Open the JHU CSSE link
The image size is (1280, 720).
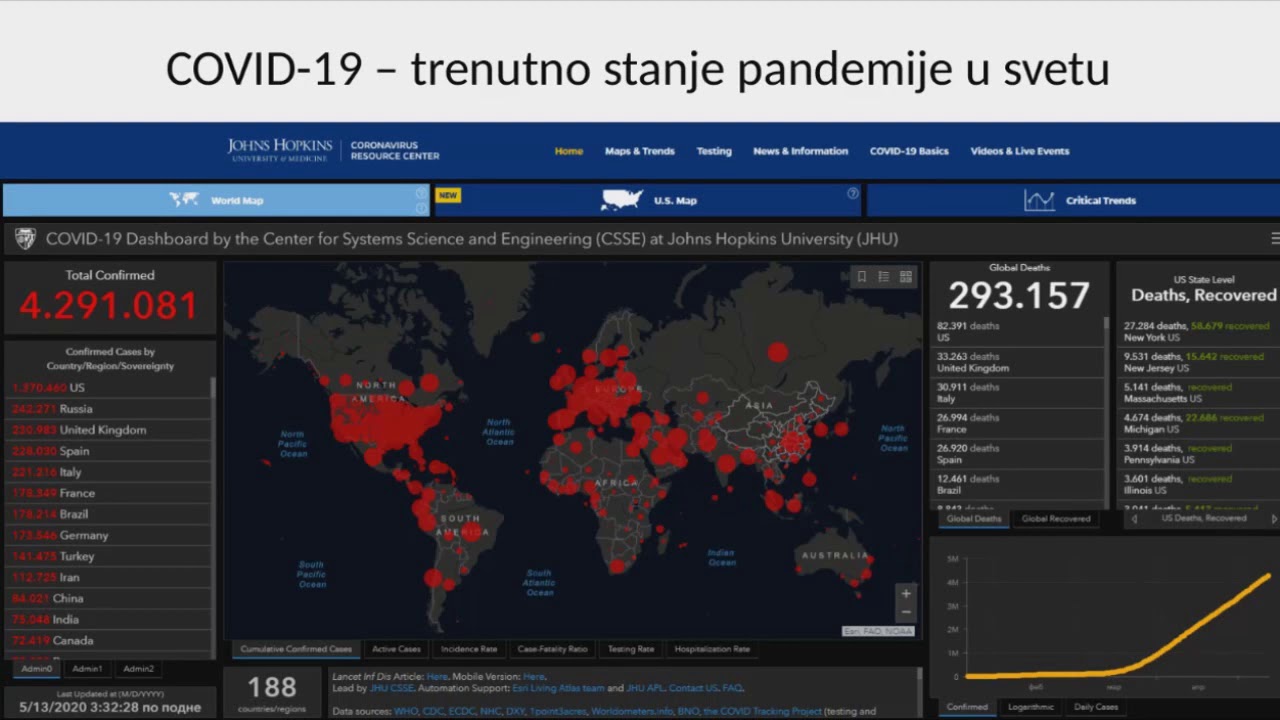click(x=391, y=689)
